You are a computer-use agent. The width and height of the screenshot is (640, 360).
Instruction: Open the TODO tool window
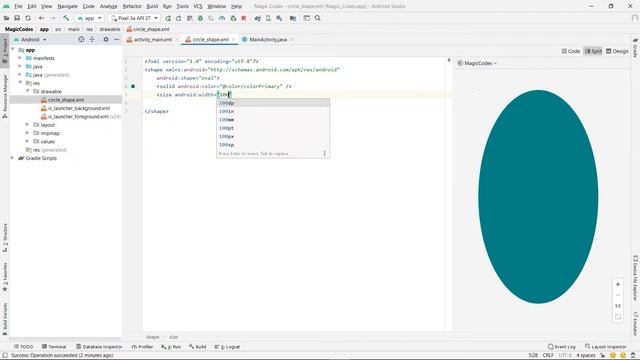click(23, 347)
